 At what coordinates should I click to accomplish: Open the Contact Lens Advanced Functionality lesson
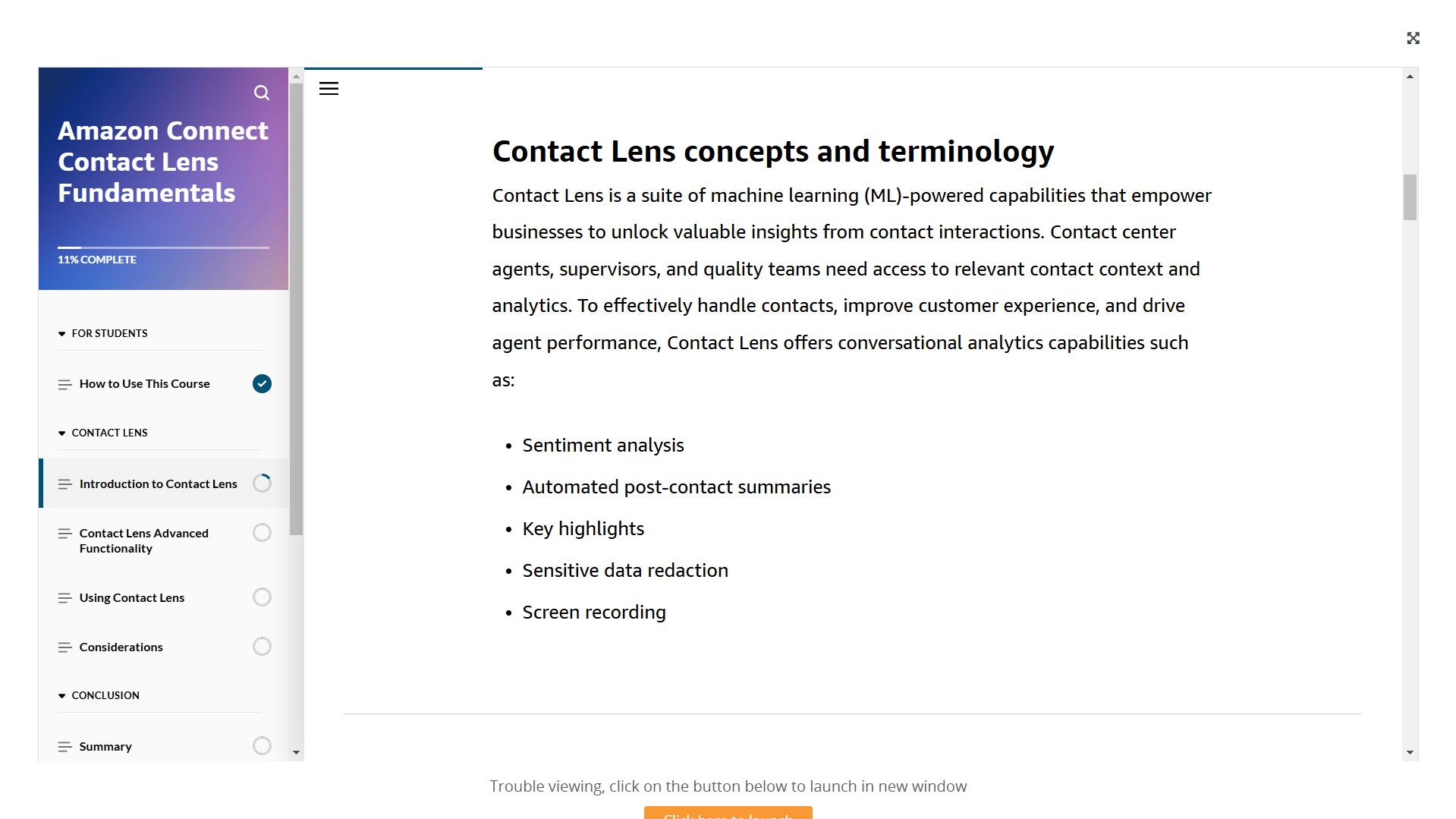coord(143,540)
